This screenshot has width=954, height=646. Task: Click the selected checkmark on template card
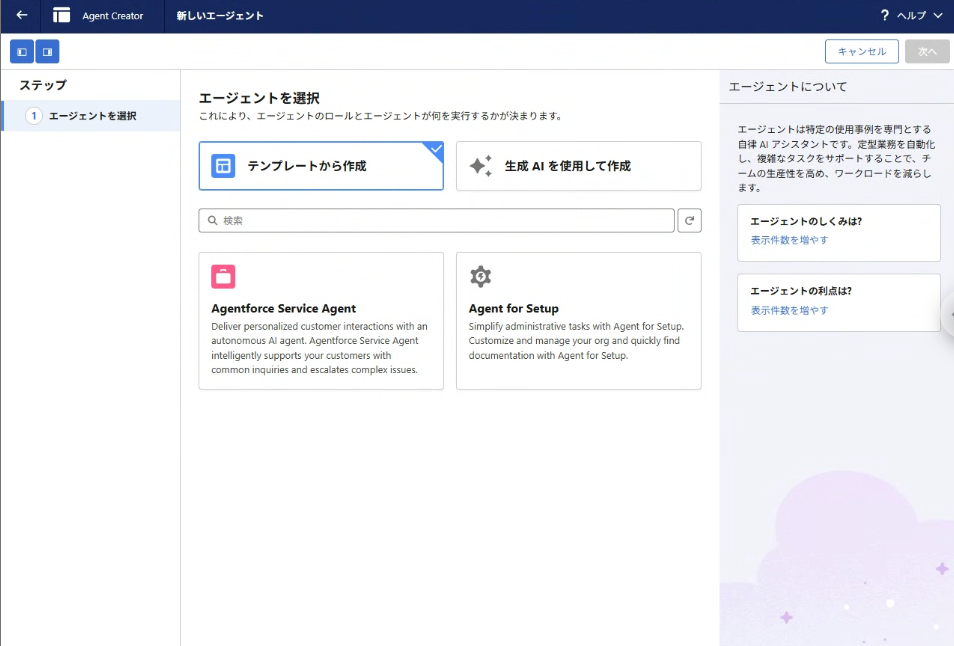pos(436,148)
